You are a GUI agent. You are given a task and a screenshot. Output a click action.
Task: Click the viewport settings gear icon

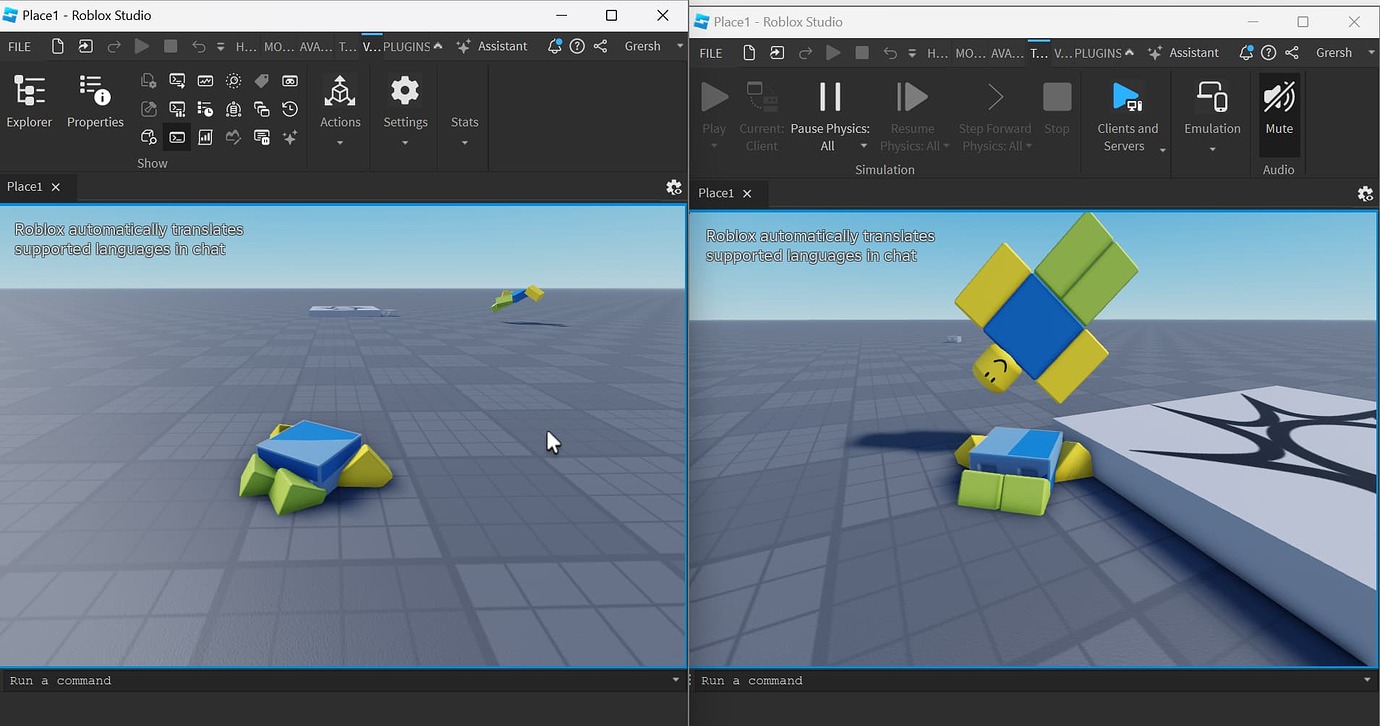tap(675, 186)
